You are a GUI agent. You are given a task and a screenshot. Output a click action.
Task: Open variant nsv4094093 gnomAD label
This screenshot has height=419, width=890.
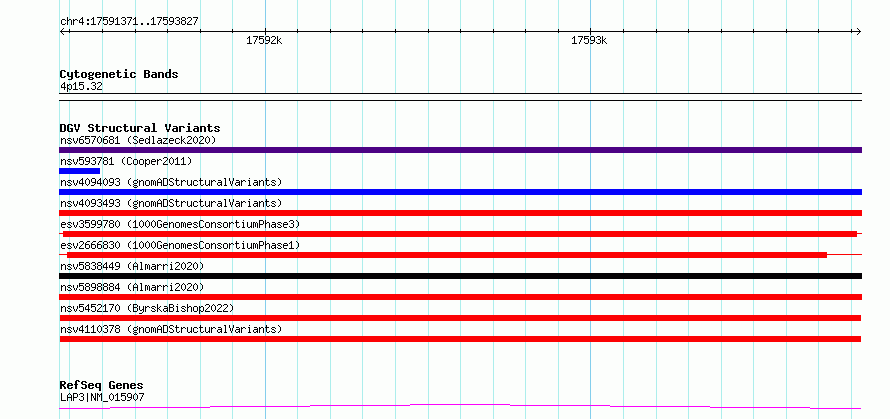tap(171, 182)
